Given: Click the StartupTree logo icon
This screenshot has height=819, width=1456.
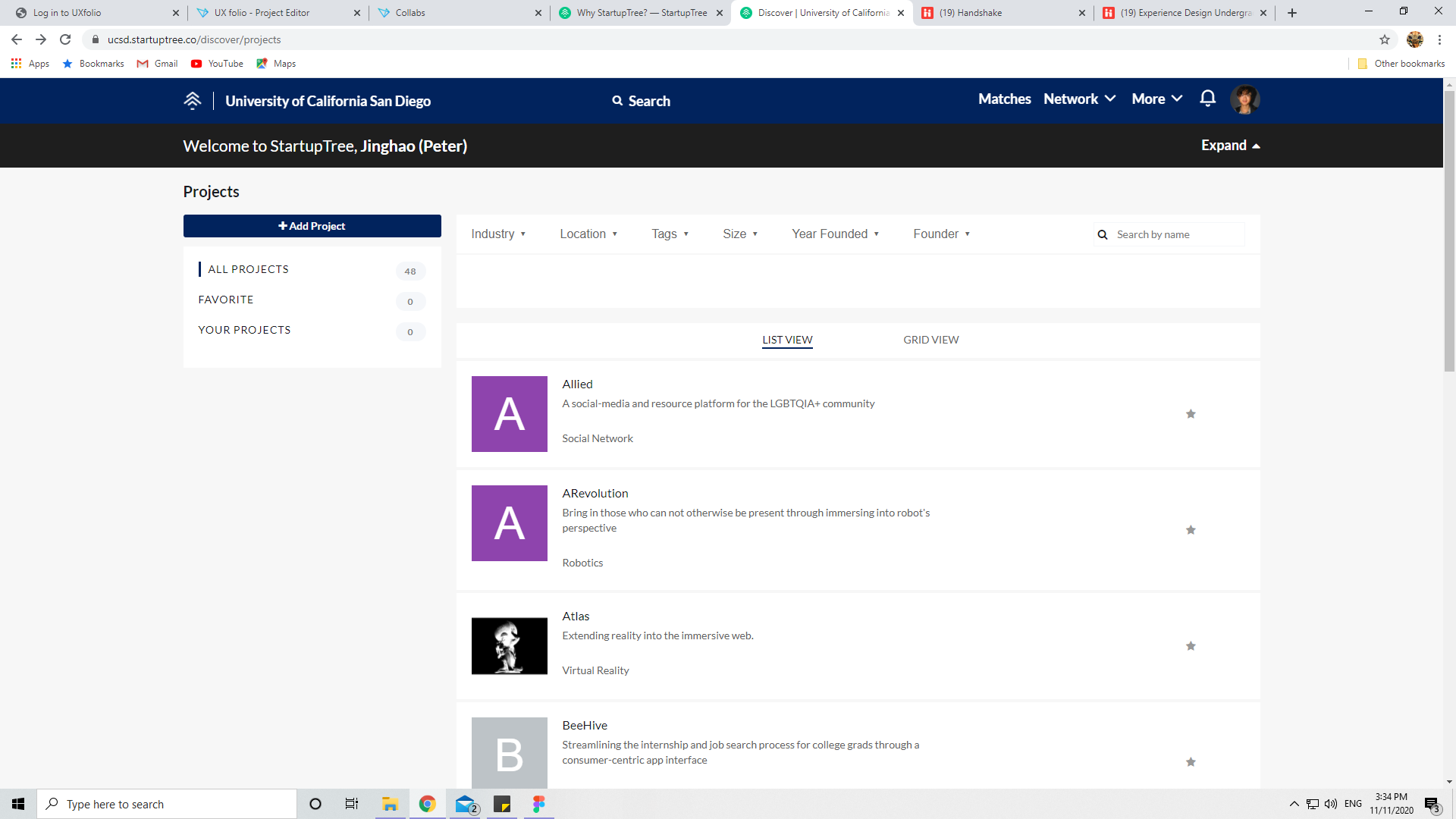Looking at the screenshot, I should tap(193, 100).
